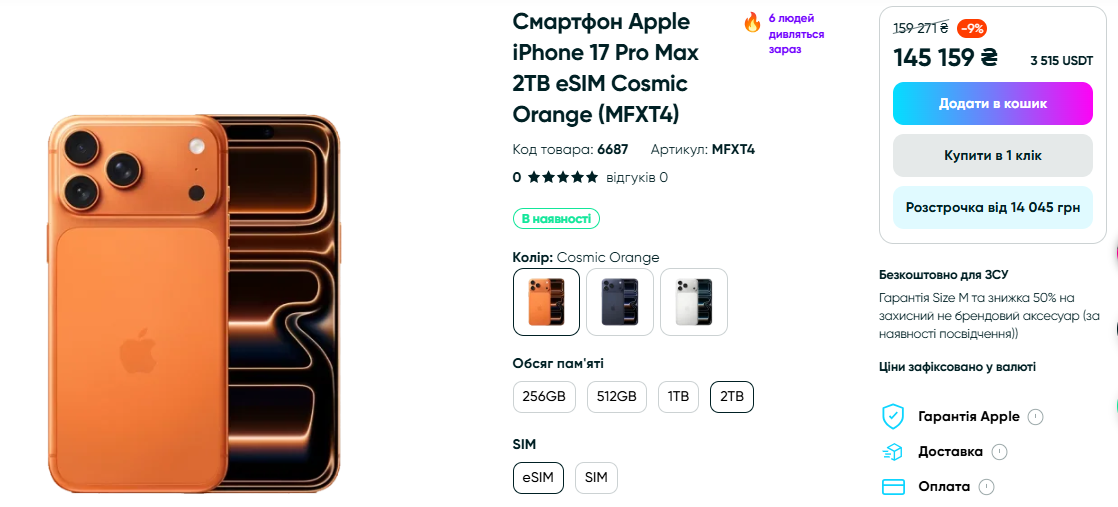
Task: Open Розстрочка від 14 045 грн
Action: point(992,208)
